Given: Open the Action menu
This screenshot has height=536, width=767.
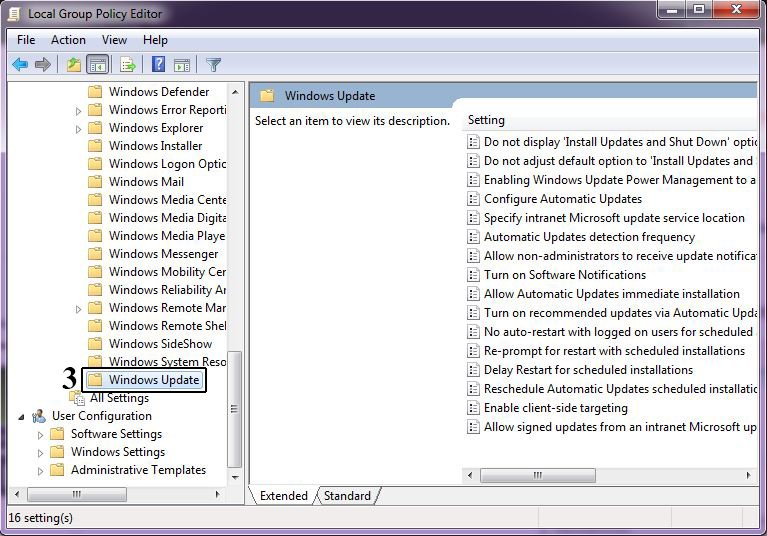Looking at the screenshot, I should (x=68, y=40).
